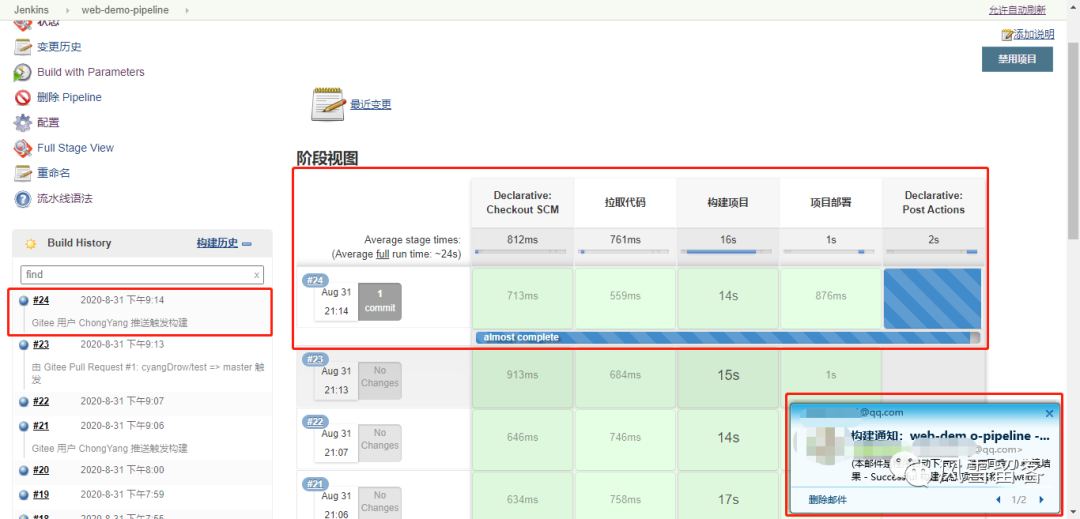The width and height of the screenshot is (1080, 519).
Task: Open build #21 link in history
Action: [41, 426]
